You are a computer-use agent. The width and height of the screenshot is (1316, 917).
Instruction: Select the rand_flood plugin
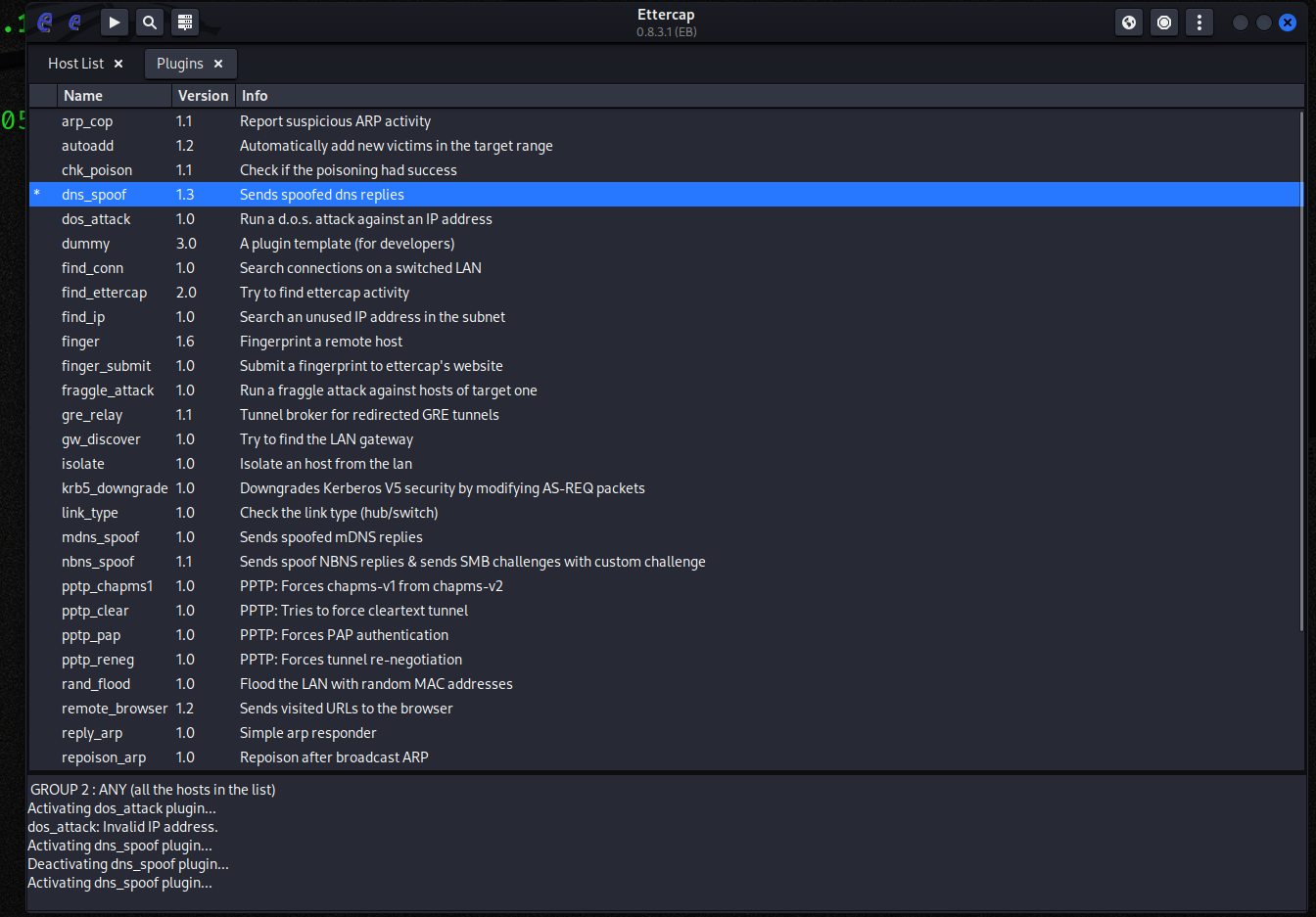click(666, 684)
